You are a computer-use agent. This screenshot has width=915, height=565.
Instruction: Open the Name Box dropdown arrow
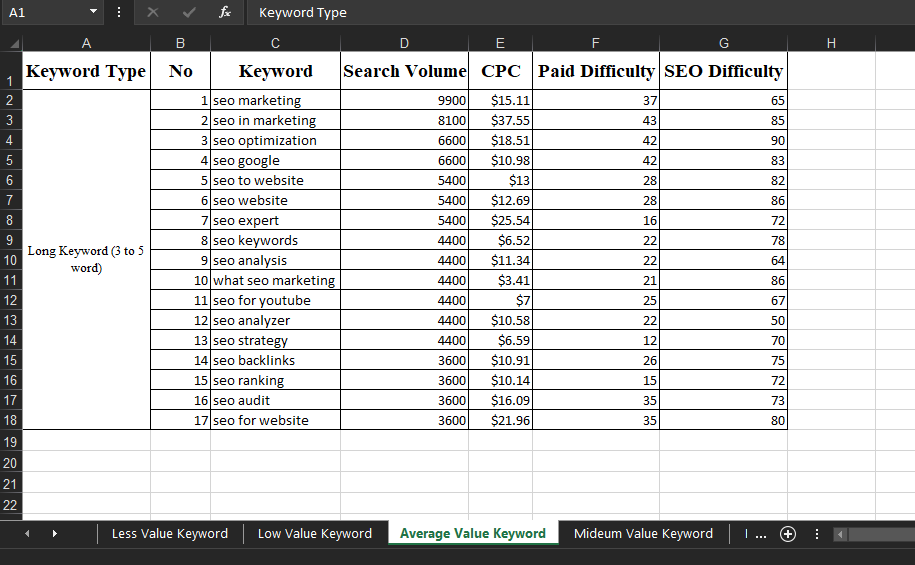[93, 13]
